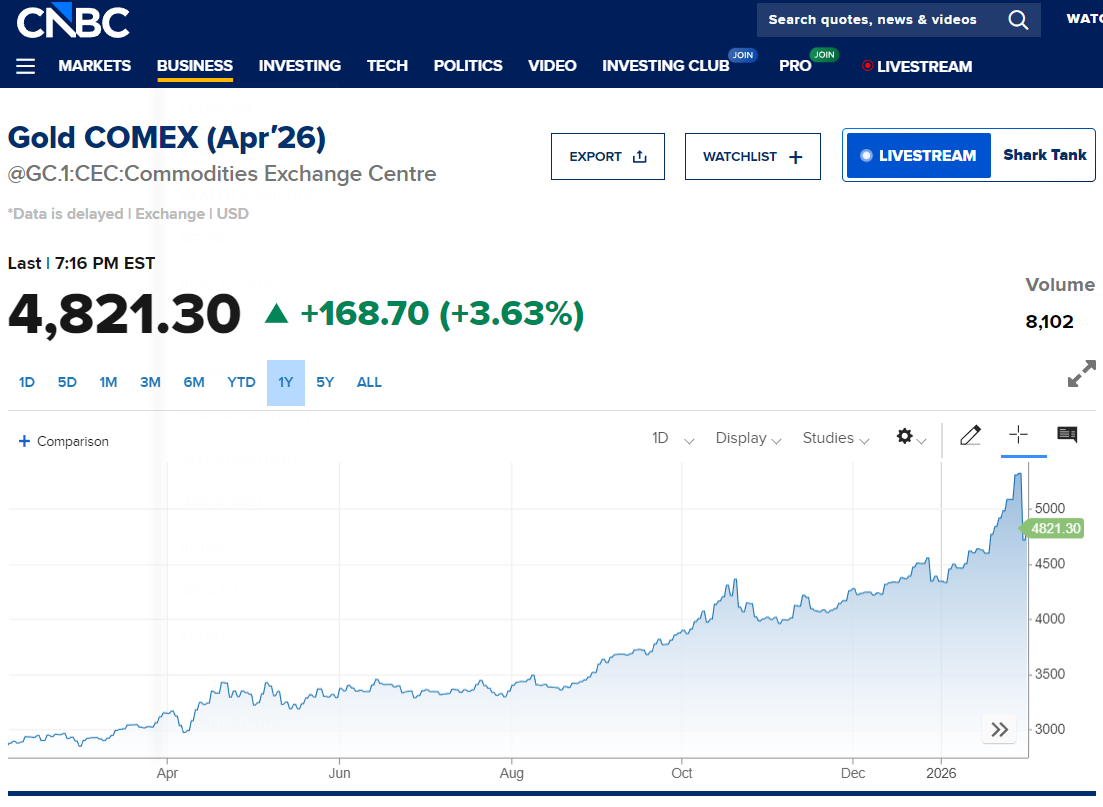
Task: Select the 5D time range
Action: click(x=67, y=382)
